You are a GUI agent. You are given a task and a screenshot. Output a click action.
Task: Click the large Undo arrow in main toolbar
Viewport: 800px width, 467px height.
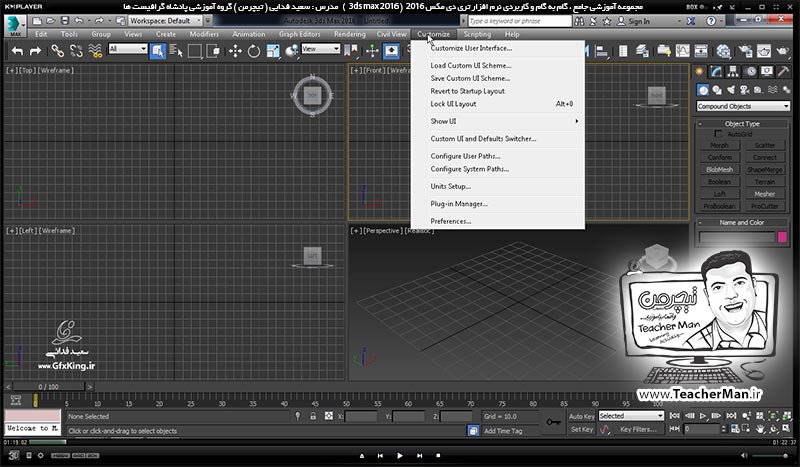point(17,51)
